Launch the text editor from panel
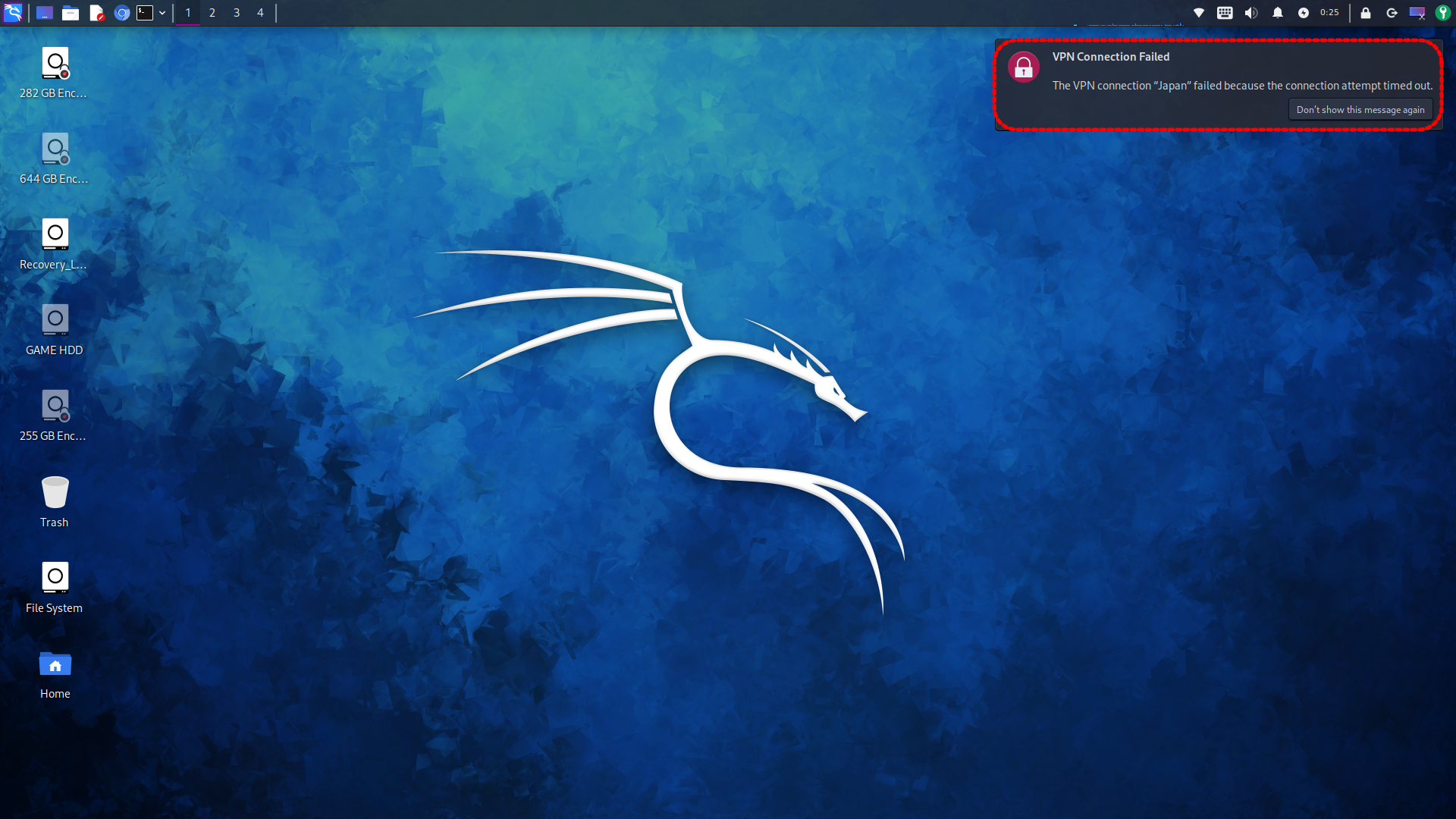 [96, 13]
